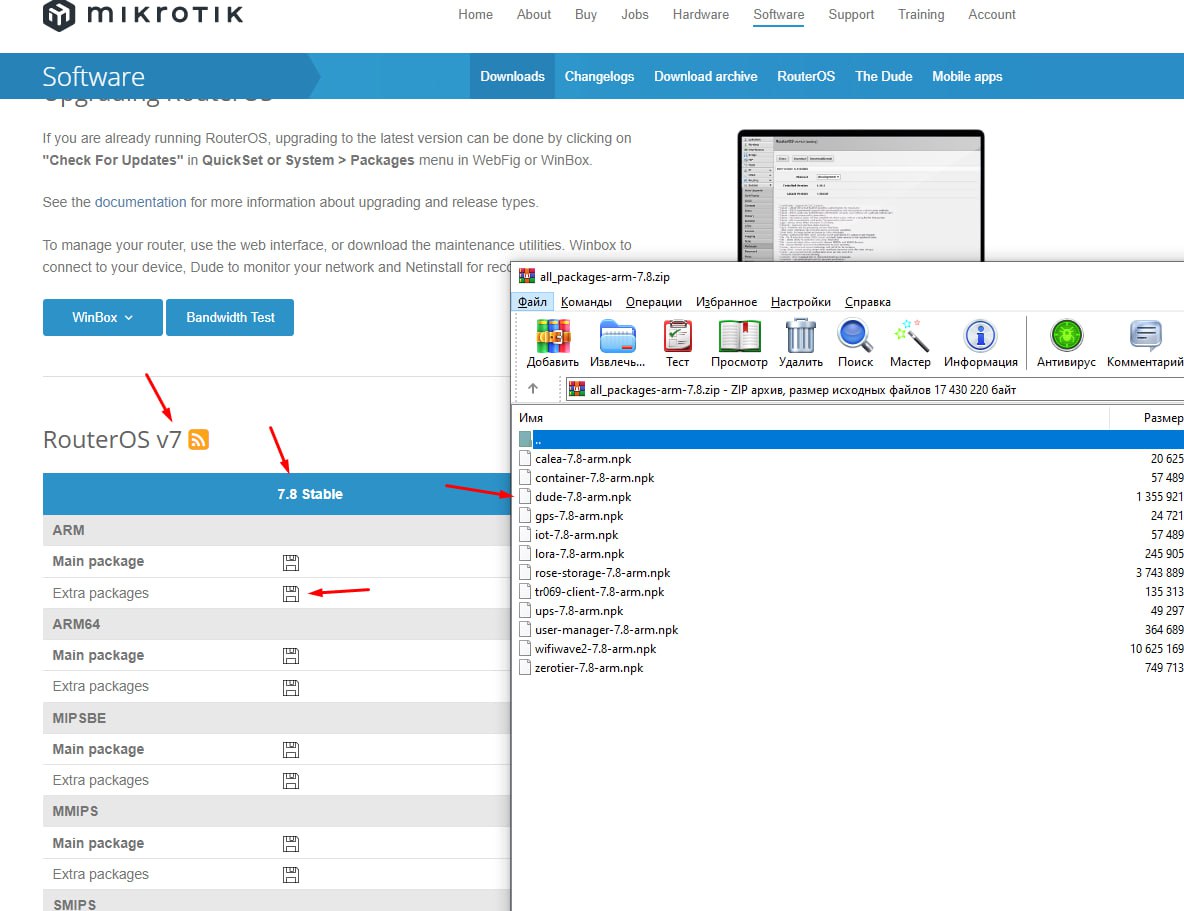
Task: Open the RouterOS v7 RSS feed icon
Action: click(199, 439)
